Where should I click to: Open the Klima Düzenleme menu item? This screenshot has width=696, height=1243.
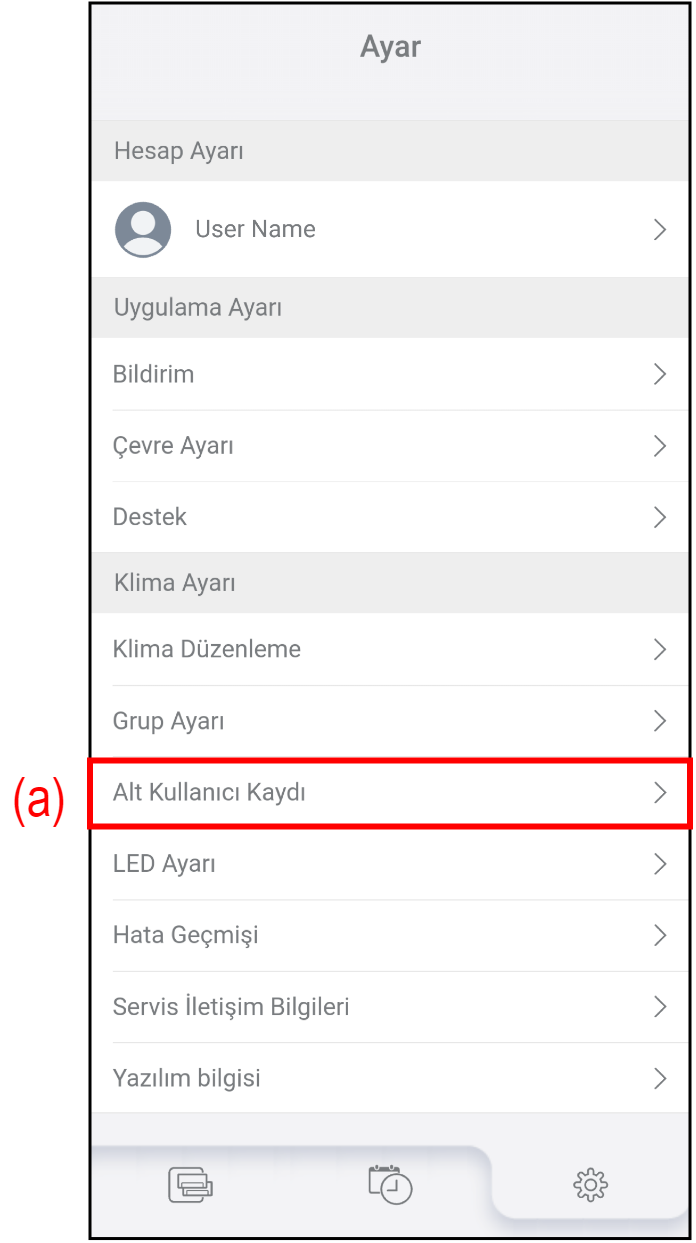tap(207, 649)
